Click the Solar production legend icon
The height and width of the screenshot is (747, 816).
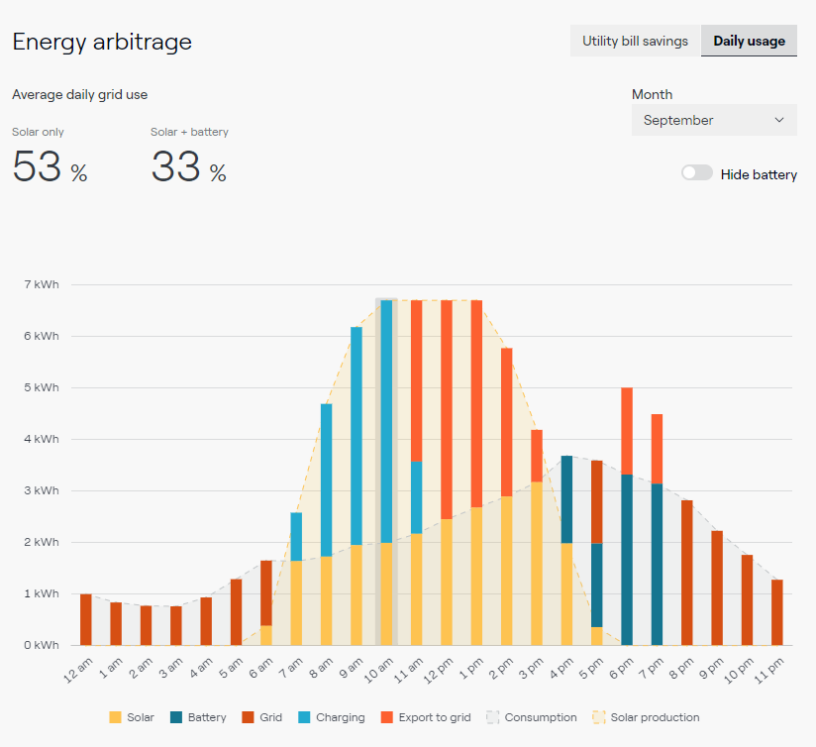[x=599, y=717]
